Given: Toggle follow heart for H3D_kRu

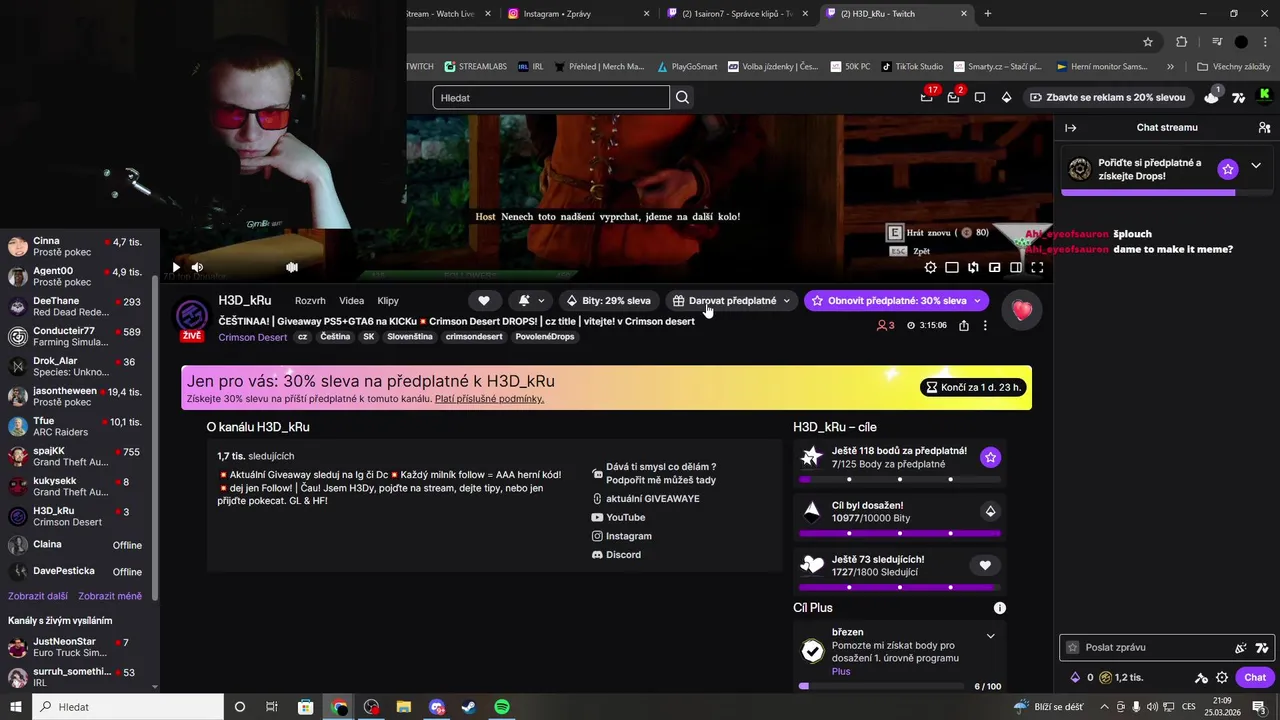Looking at the screenshot, I should (x=484, y=300).
